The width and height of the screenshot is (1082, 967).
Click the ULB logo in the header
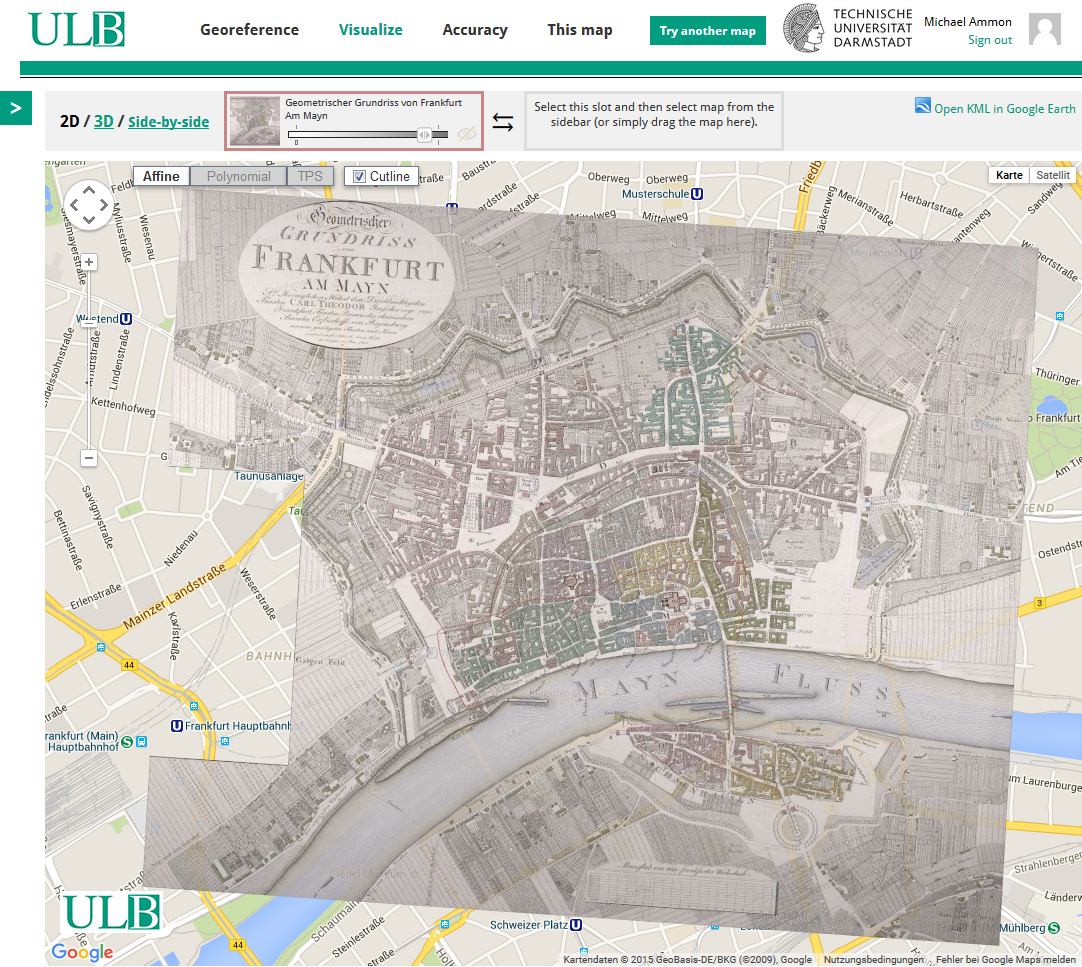(77, 30)
